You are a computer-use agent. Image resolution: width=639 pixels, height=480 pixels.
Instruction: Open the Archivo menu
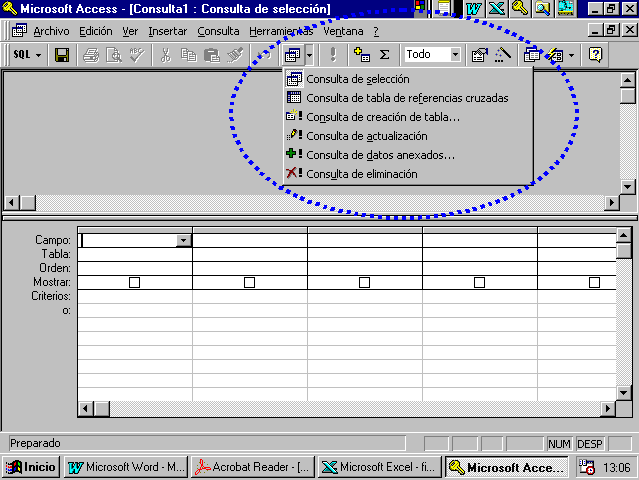click(51, 31)
